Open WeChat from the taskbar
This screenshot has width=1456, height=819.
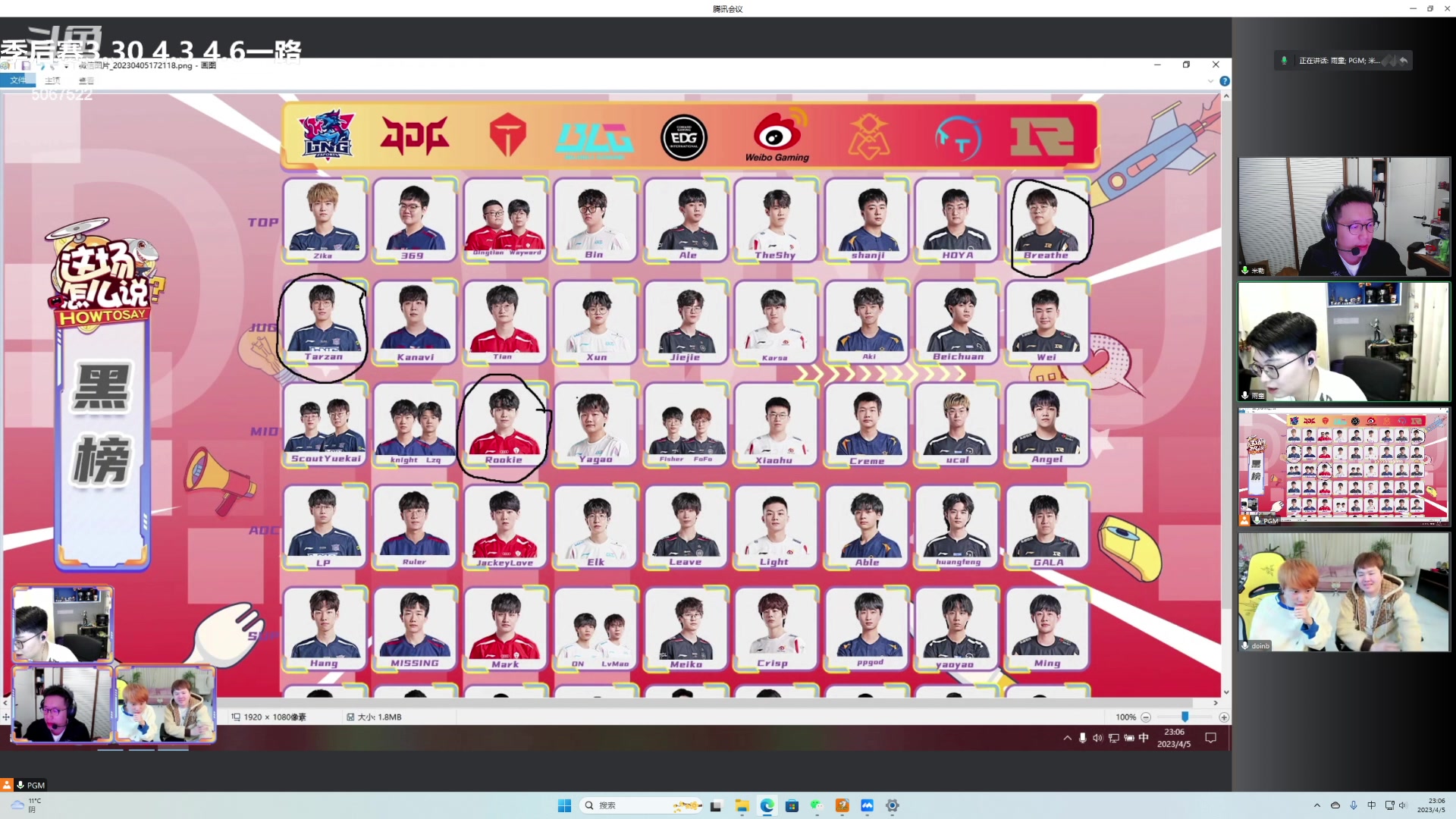tap(817, 805)
